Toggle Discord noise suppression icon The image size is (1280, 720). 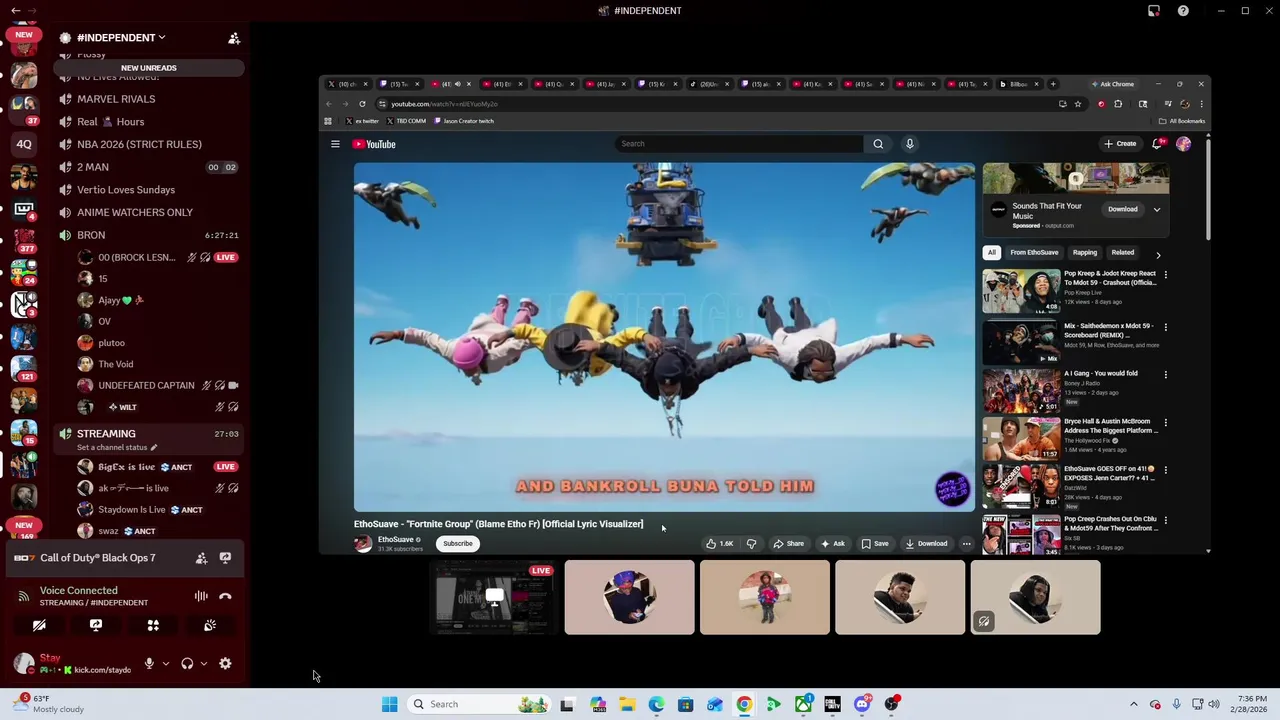pyautogui.click(x=201, y=596)
